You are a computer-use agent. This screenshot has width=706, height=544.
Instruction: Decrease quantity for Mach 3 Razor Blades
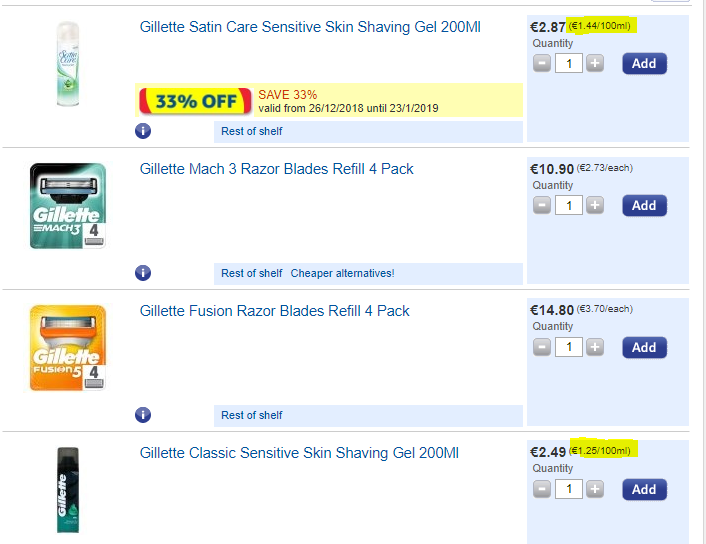pyautogui.click(x=542, y=206)
